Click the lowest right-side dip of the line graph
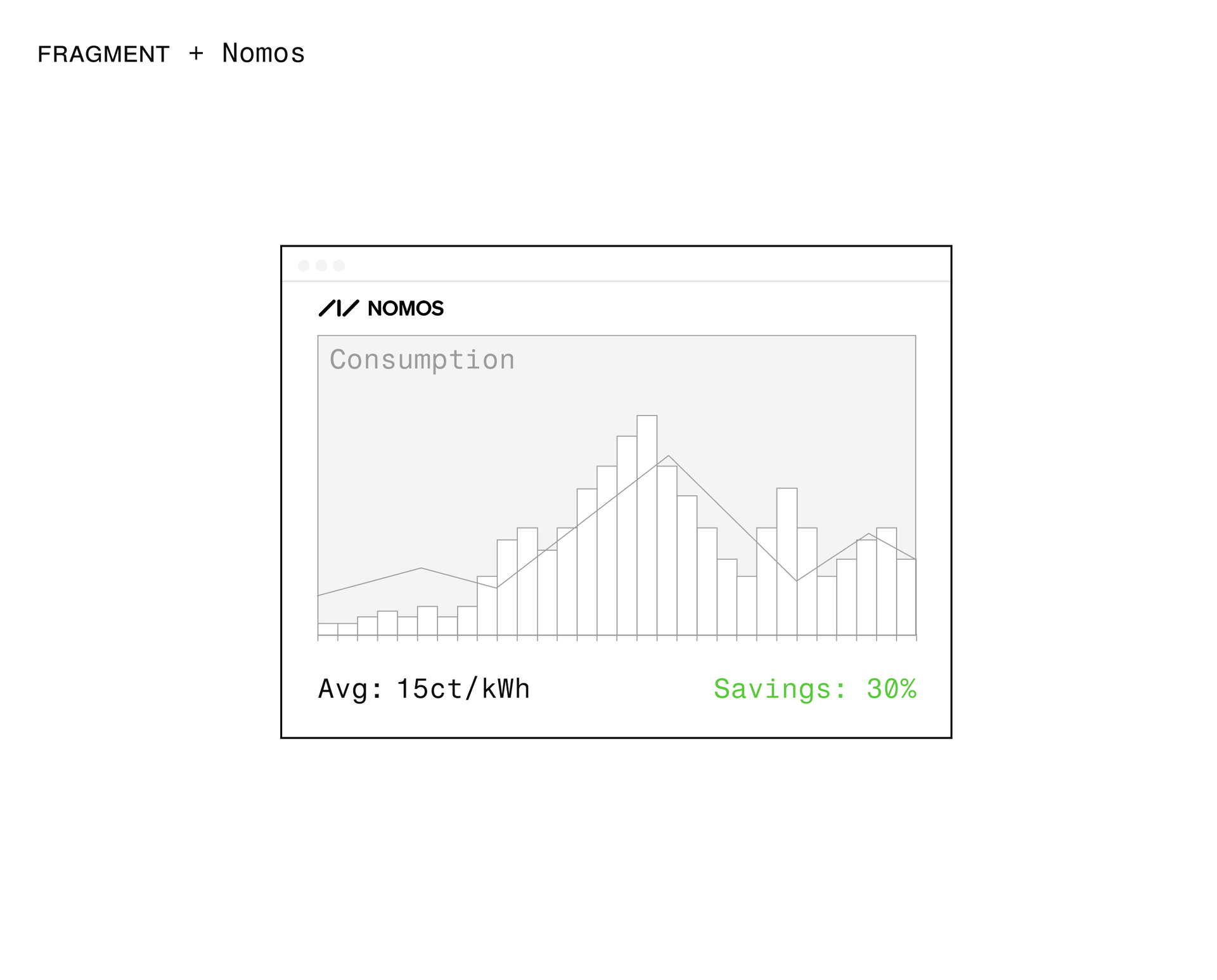1217x980 pixels. tap(797, 580)
